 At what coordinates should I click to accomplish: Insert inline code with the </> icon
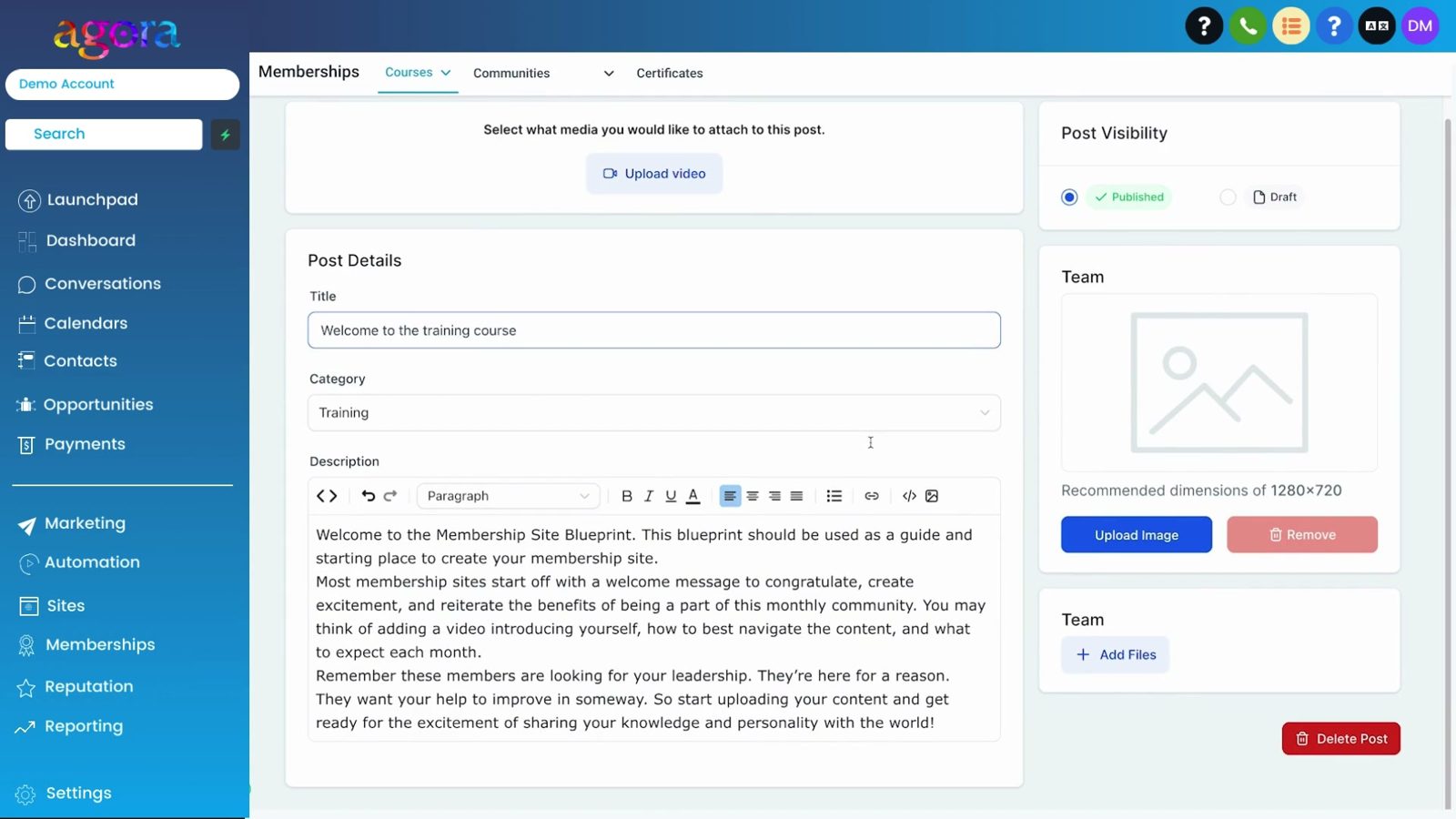pos(909,496)
